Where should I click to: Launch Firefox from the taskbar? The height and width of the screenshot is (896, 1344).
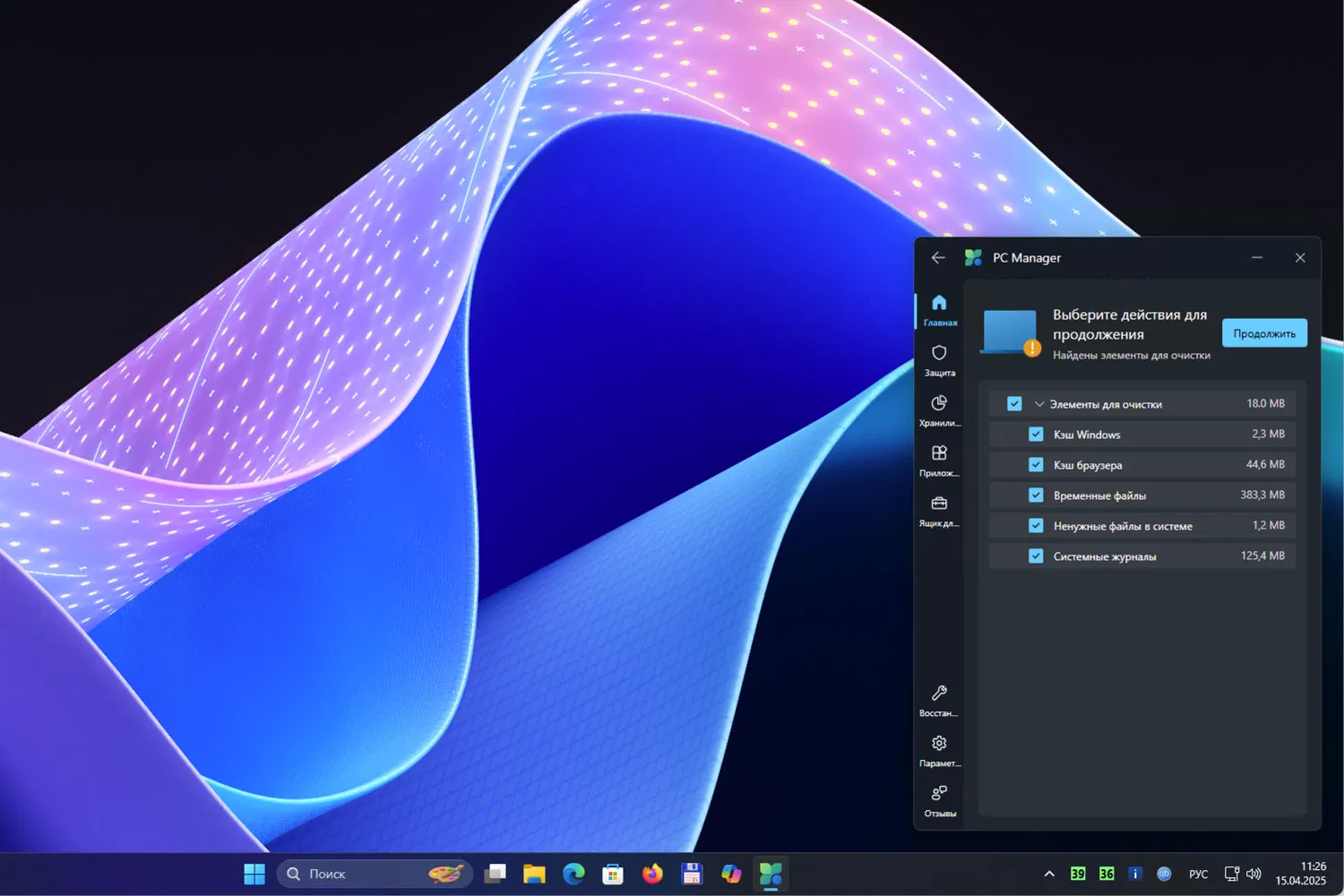[652, 874]
